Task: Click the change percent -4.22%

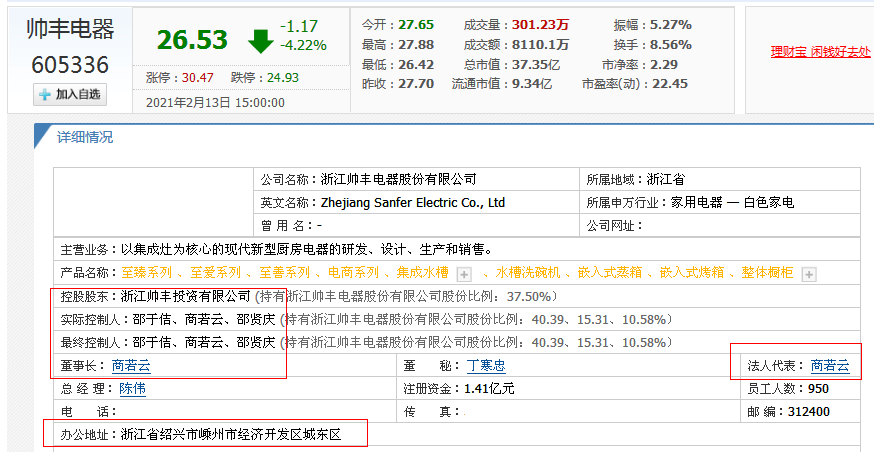Action: click(x=303, y=45)
